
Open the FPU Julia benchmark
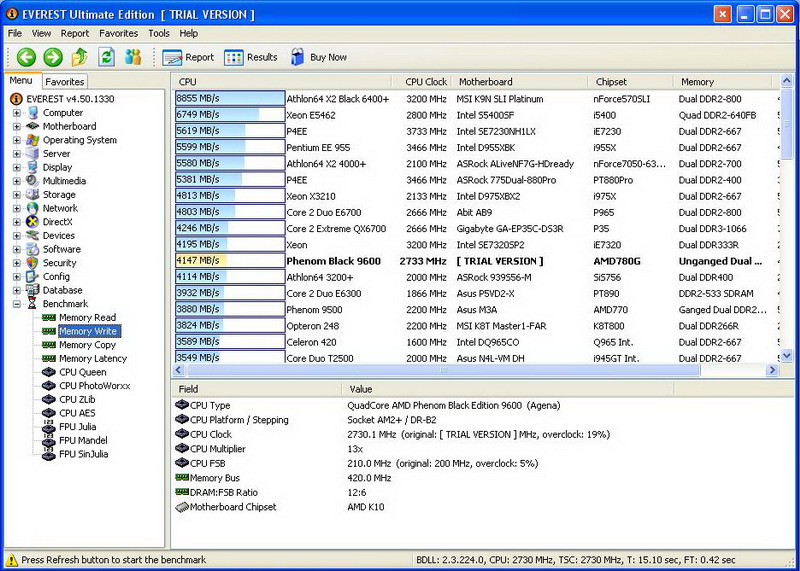pyautogui.click(x=78, y=427)
